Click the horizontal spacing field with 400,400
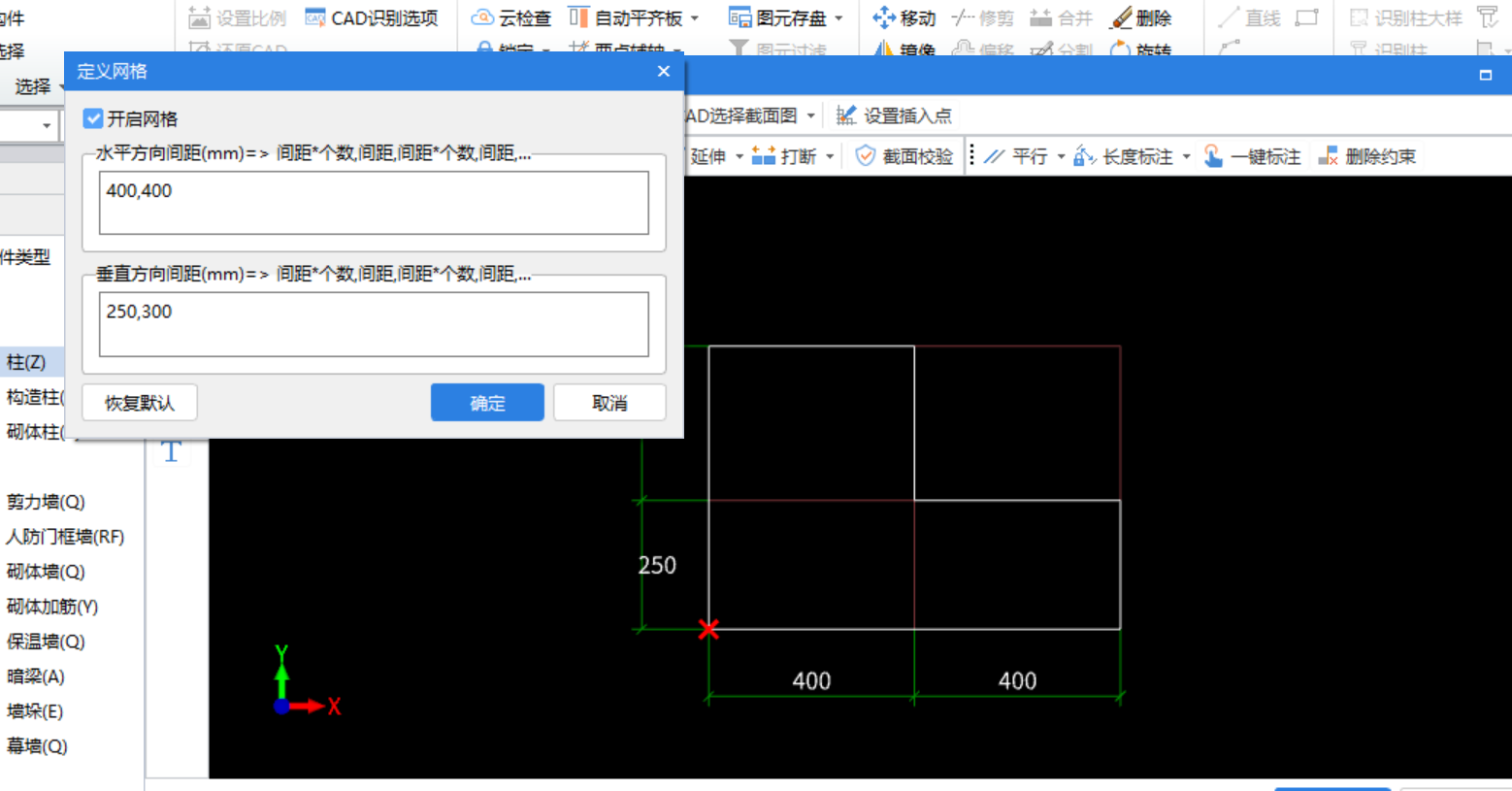This screenshot has width=1512, height=791. click(x=374, y=203)
